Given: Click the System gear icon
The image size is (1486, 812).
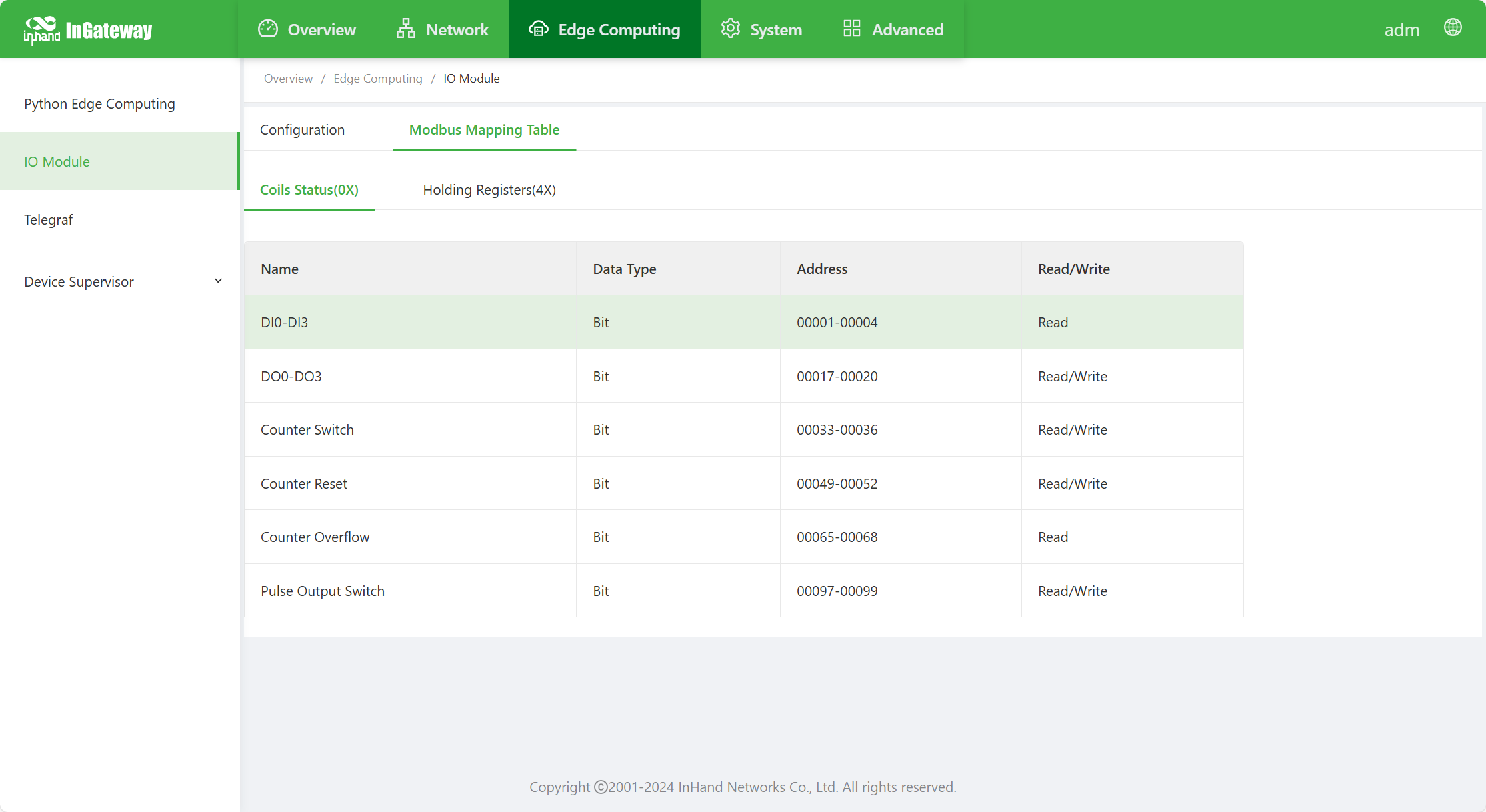Looking at the screenshot, I should point(731,29).
